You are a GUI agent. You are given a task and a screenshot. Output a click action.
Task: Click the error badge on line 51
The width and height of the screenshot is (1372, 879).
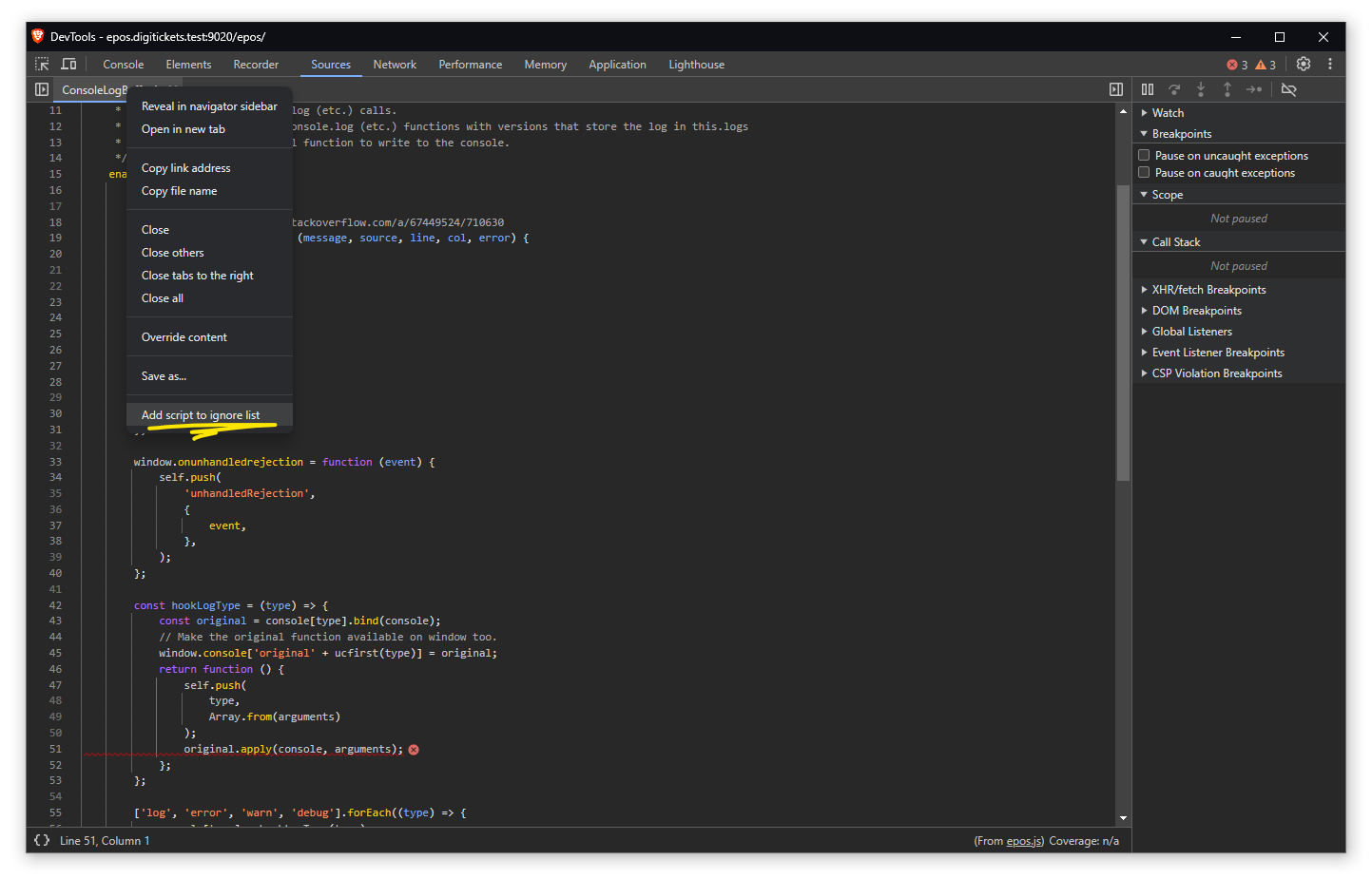[x=413, y=749]
